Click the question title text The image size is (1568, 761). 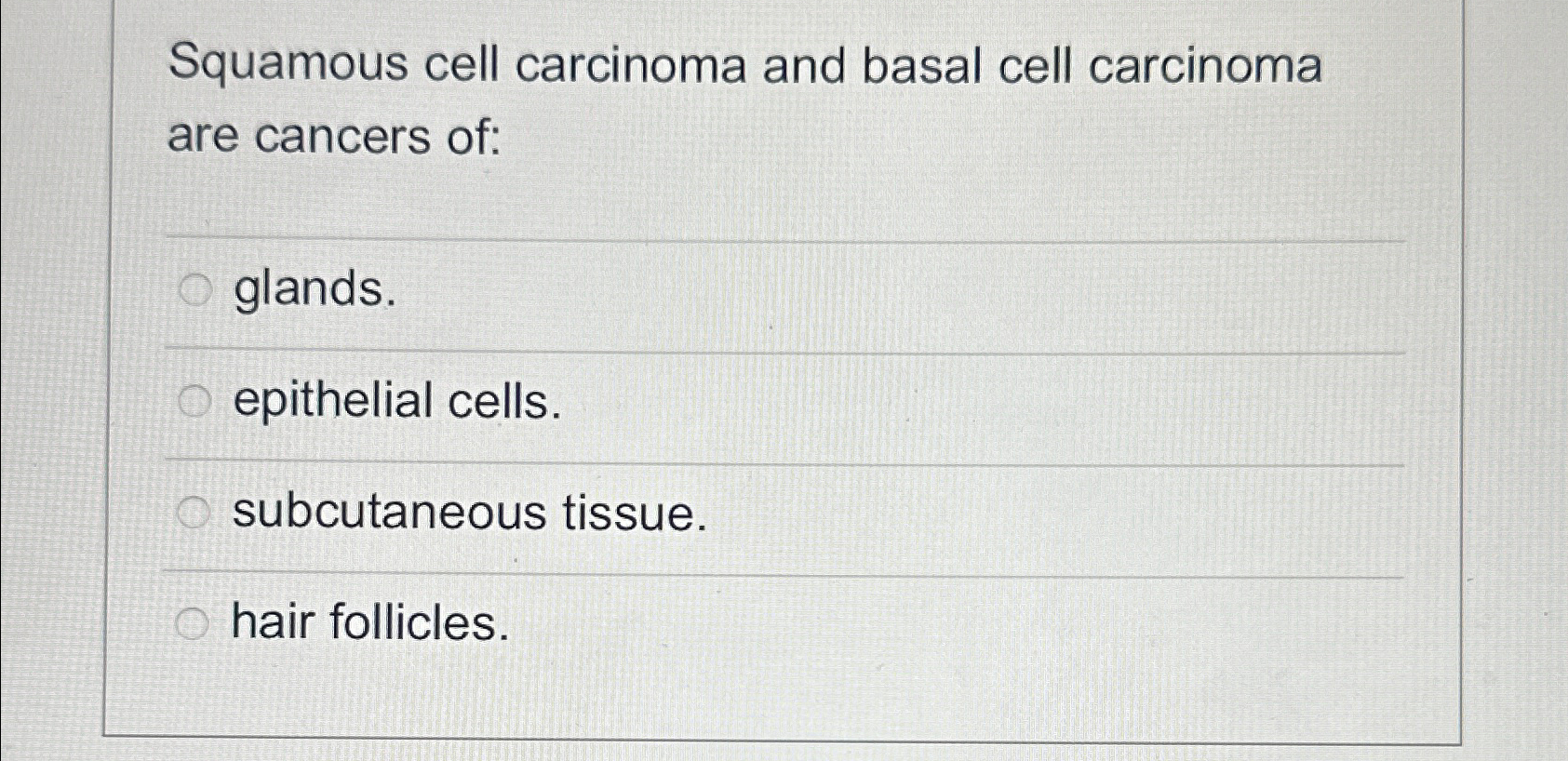click(744, 65)
